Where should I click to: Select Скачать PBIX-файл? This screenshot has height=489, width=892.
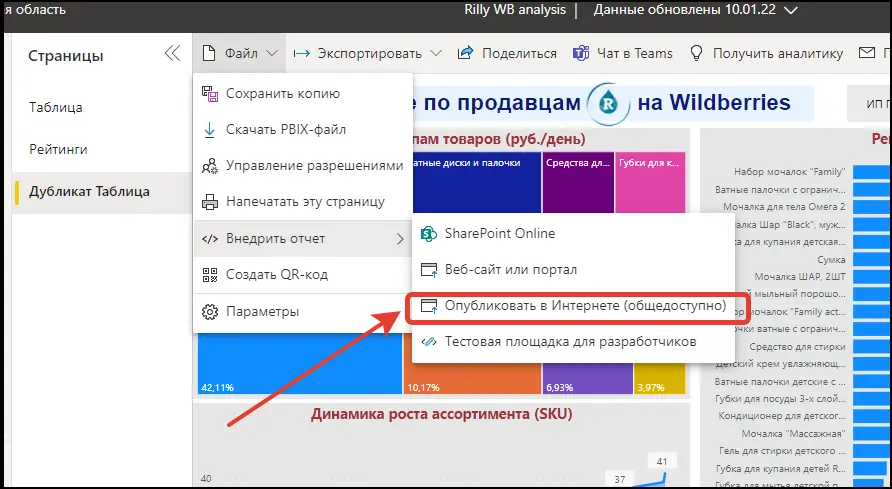[x=303, y=130]
